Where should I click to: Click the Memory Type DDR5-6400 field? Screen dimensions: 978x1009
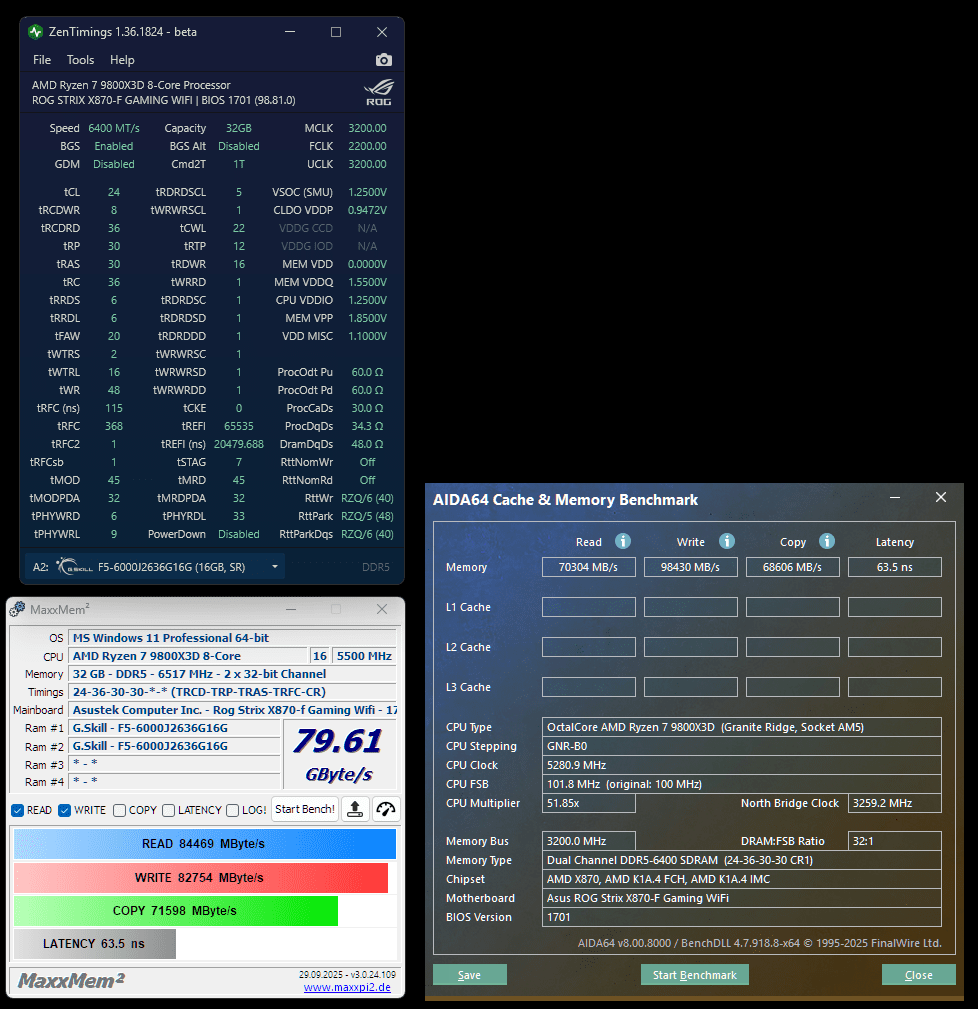741,860
